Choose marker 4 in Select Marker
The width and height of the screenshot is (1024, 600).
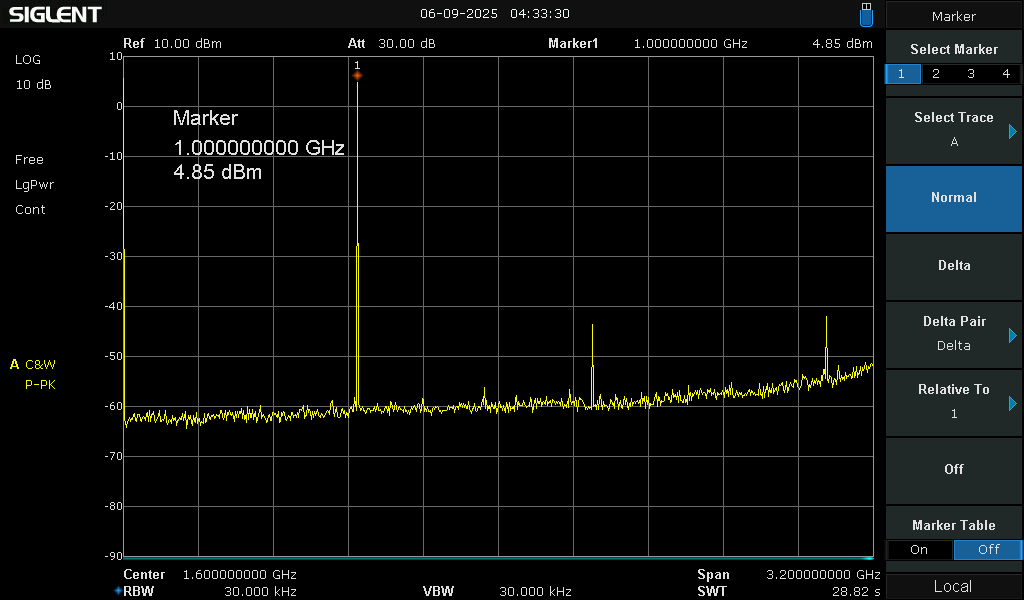pos(1005,74)
